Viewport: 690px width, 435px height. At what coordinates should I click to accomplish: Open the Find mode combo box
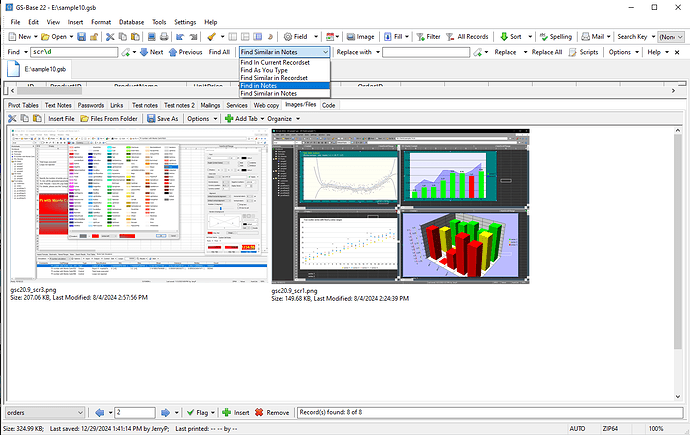[285, 52]
